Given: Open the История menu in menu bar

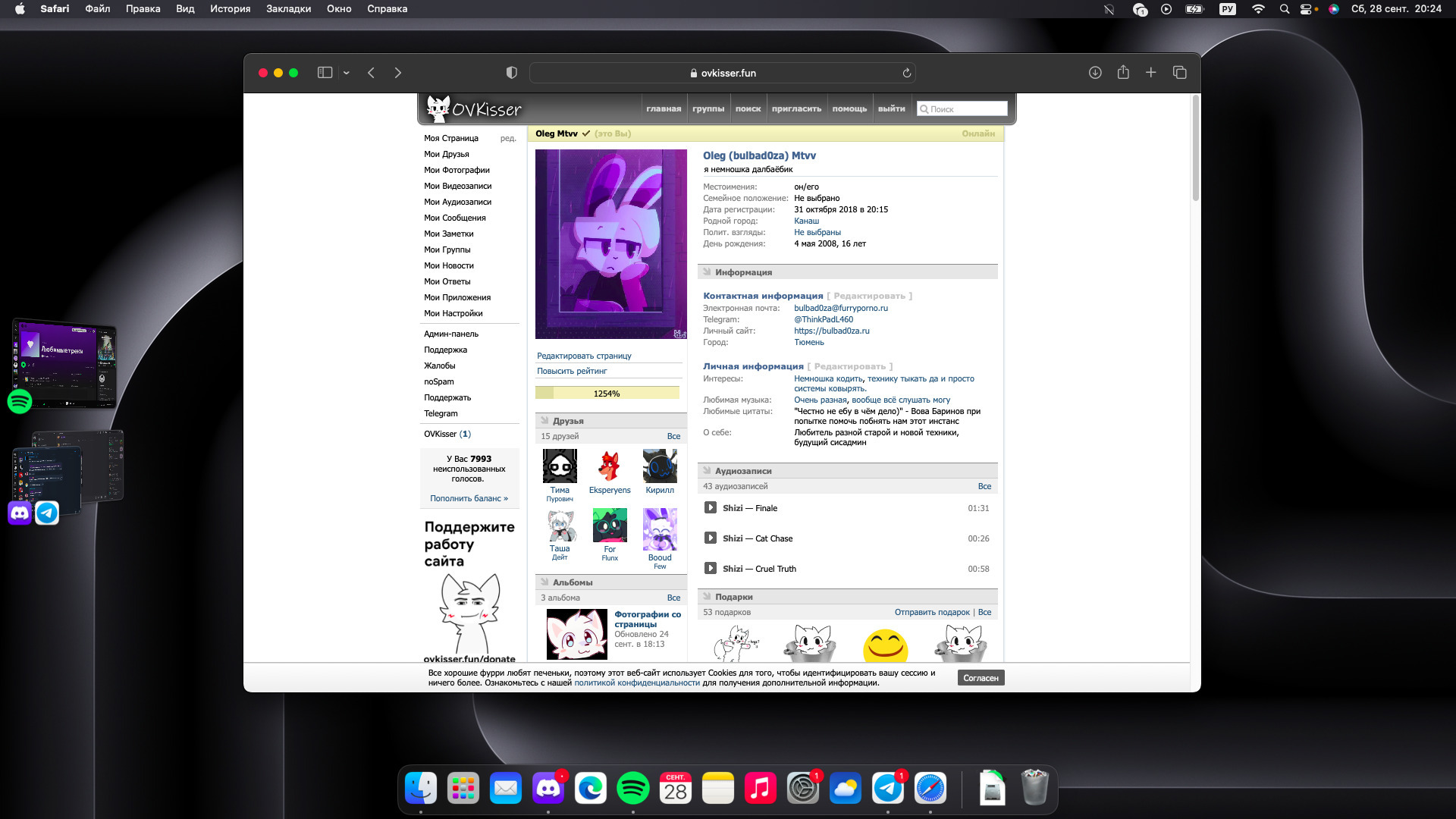Looking at the screenshot, I should point(230,9).
